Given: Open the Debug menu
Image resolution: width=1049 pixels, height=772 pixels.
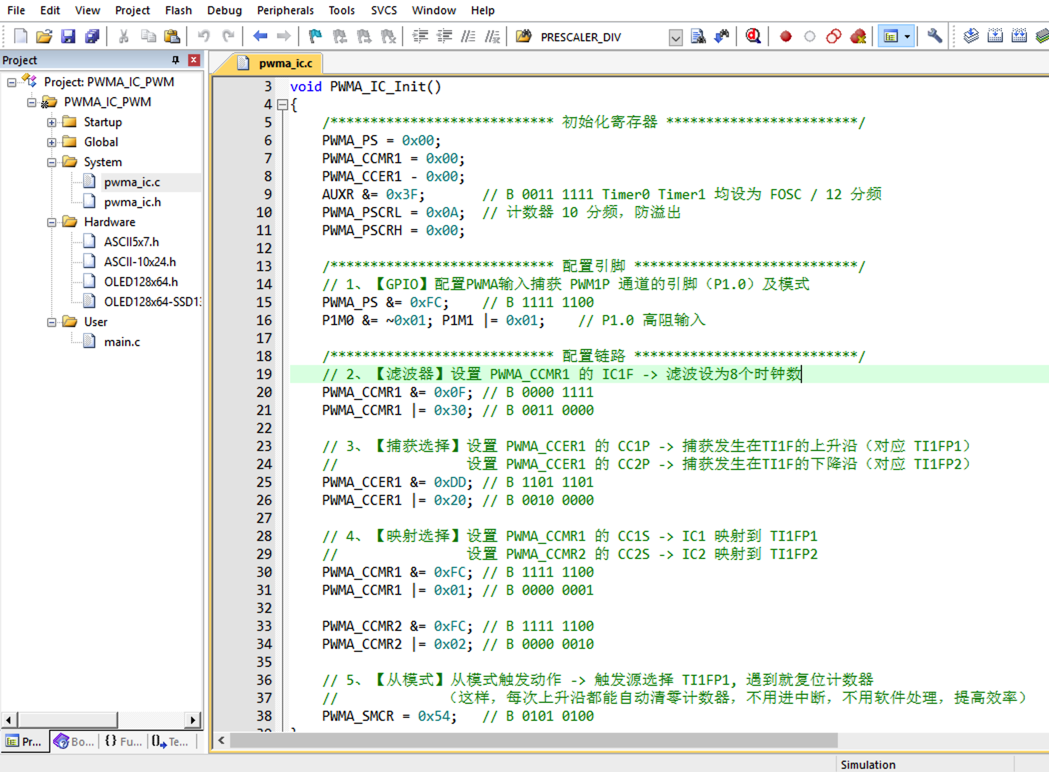Looking at the screenshot, I should point(224,10).
